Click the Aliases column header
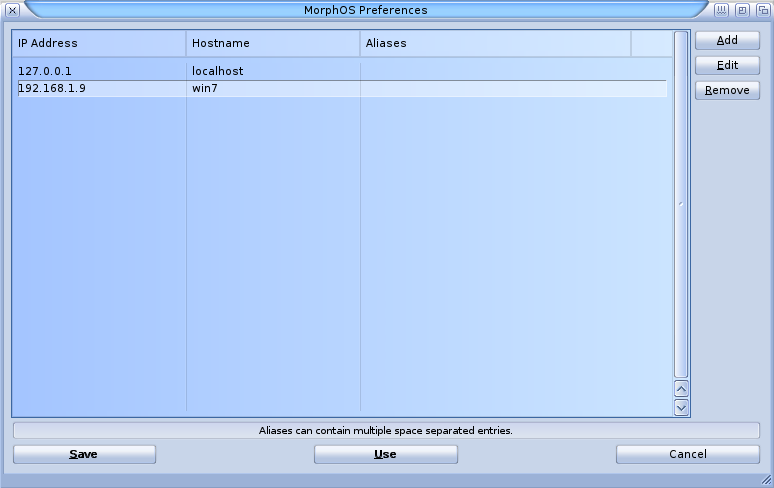Viewport: 774px width, 488px height. coord(496,43)
